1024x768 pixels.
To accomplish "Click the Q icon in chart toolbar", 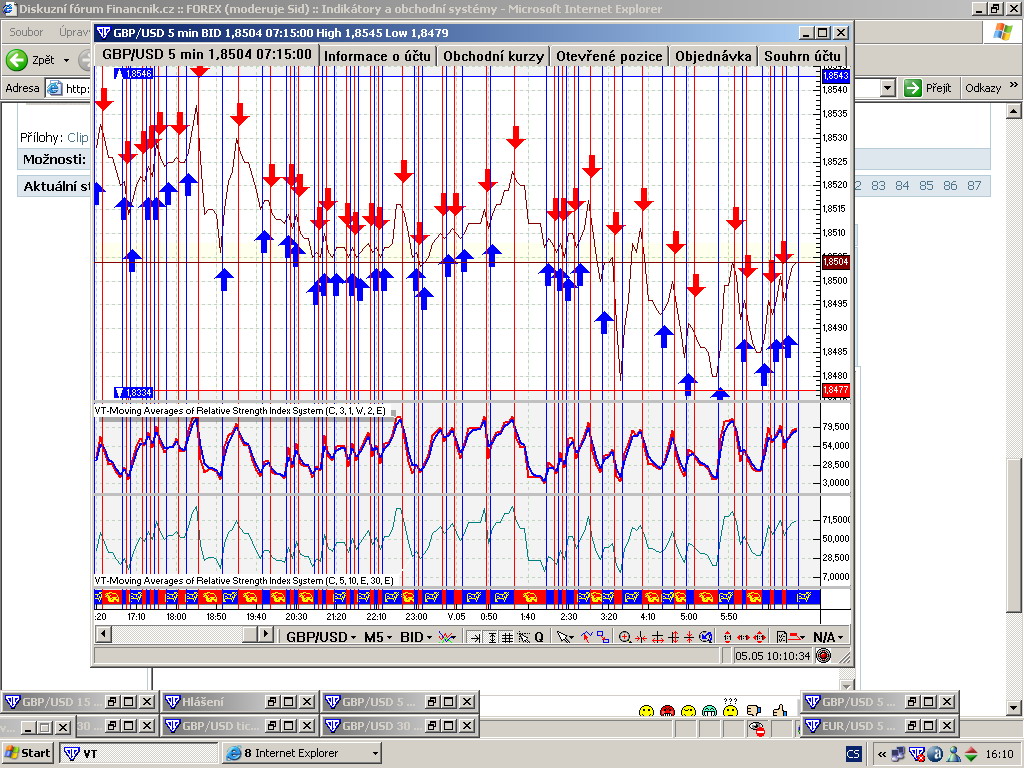I will (x=539, y=637).
